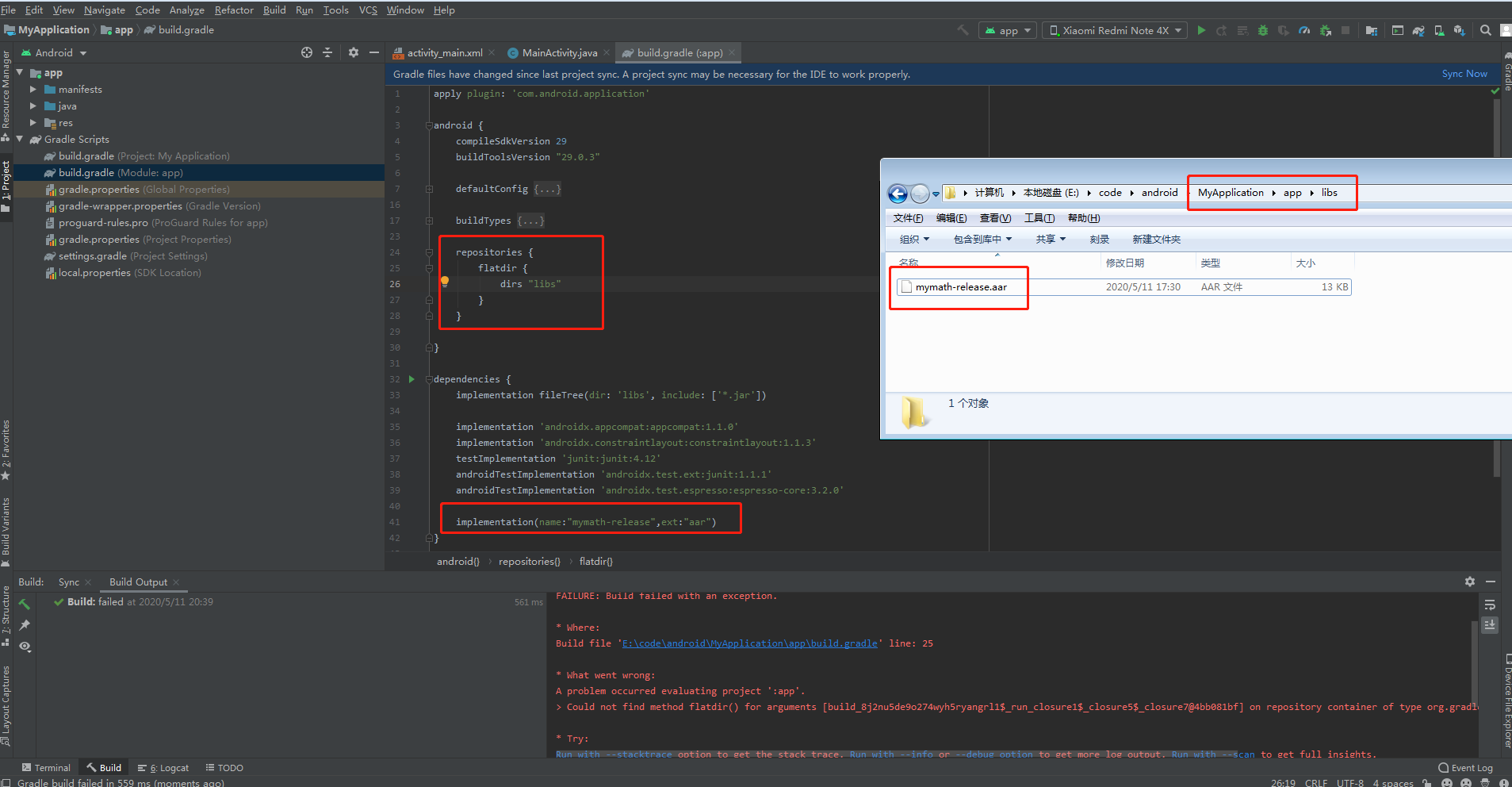Viewport: 1512px width, 787px height.
Task: Switch to the activity_main.xml tab
Action: coord(445,53)
